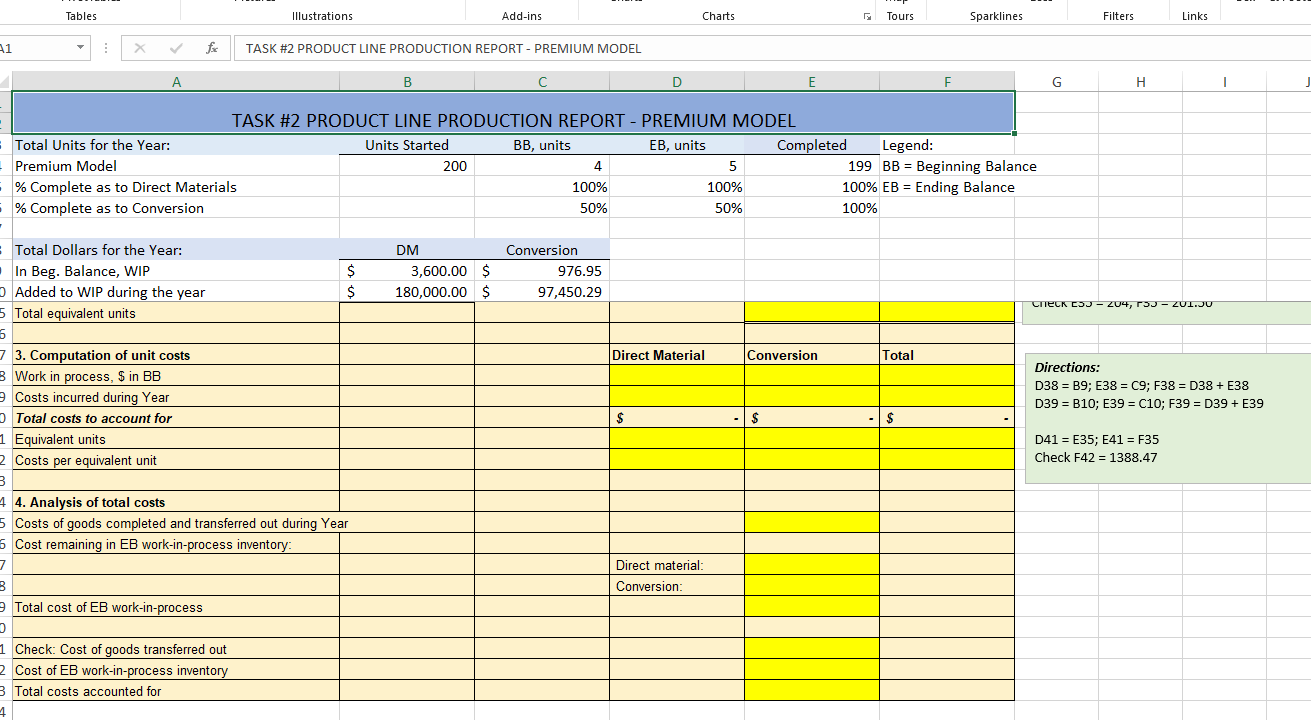
Task: Select cell B4 showing 200 units started
Action: tap(407, 166)
